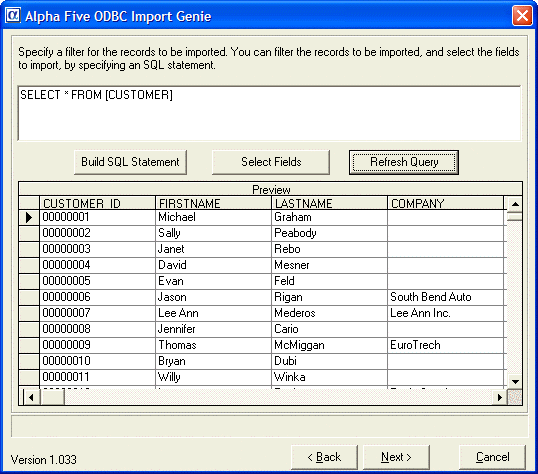This screenshot has height=474, width=538.
Task: Click the horizontal scrollbar thumb
Action: point(52,397)
